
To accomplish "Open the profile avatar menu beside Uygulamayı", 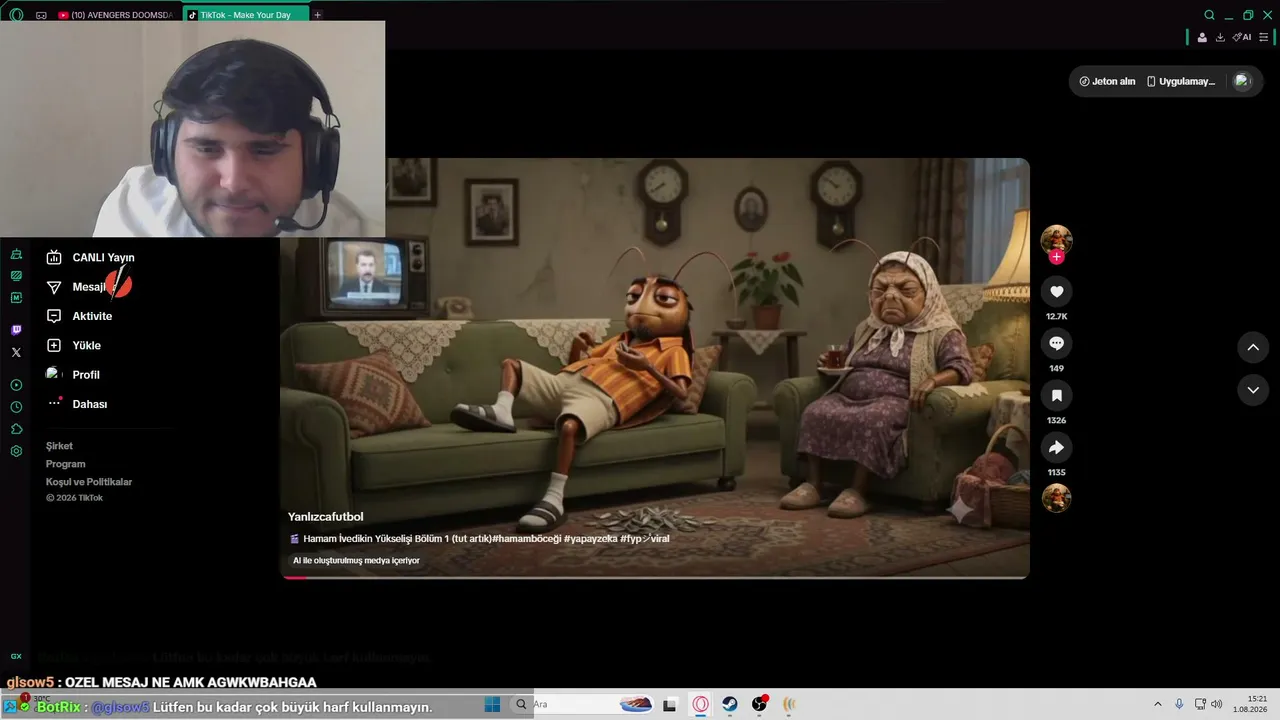I will click(x=1242, y=81).
